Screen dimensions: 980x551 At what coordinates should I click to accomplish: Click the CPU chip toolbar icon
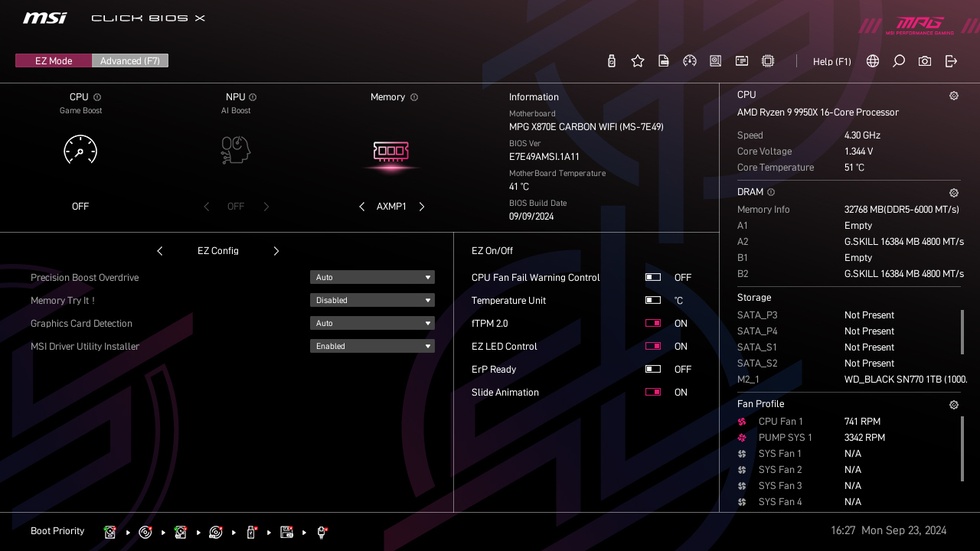[768, 61]
